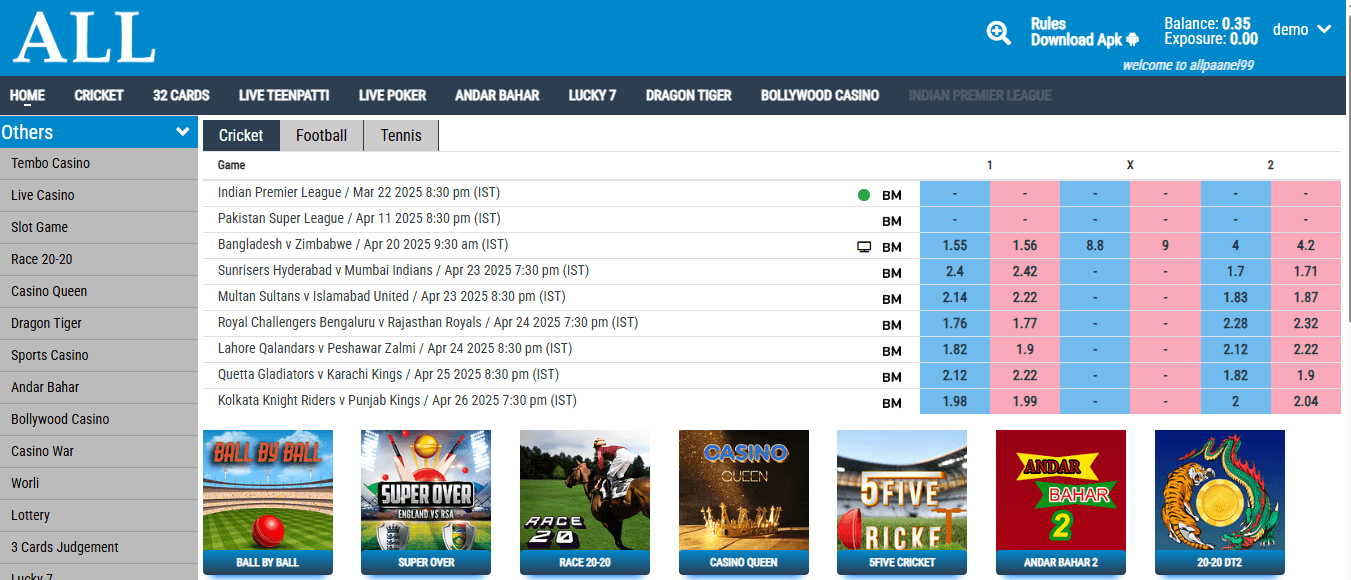The image size is (1351, 580).
Task: Collapse the Others sidebar panel
Action: pos(182,131)
